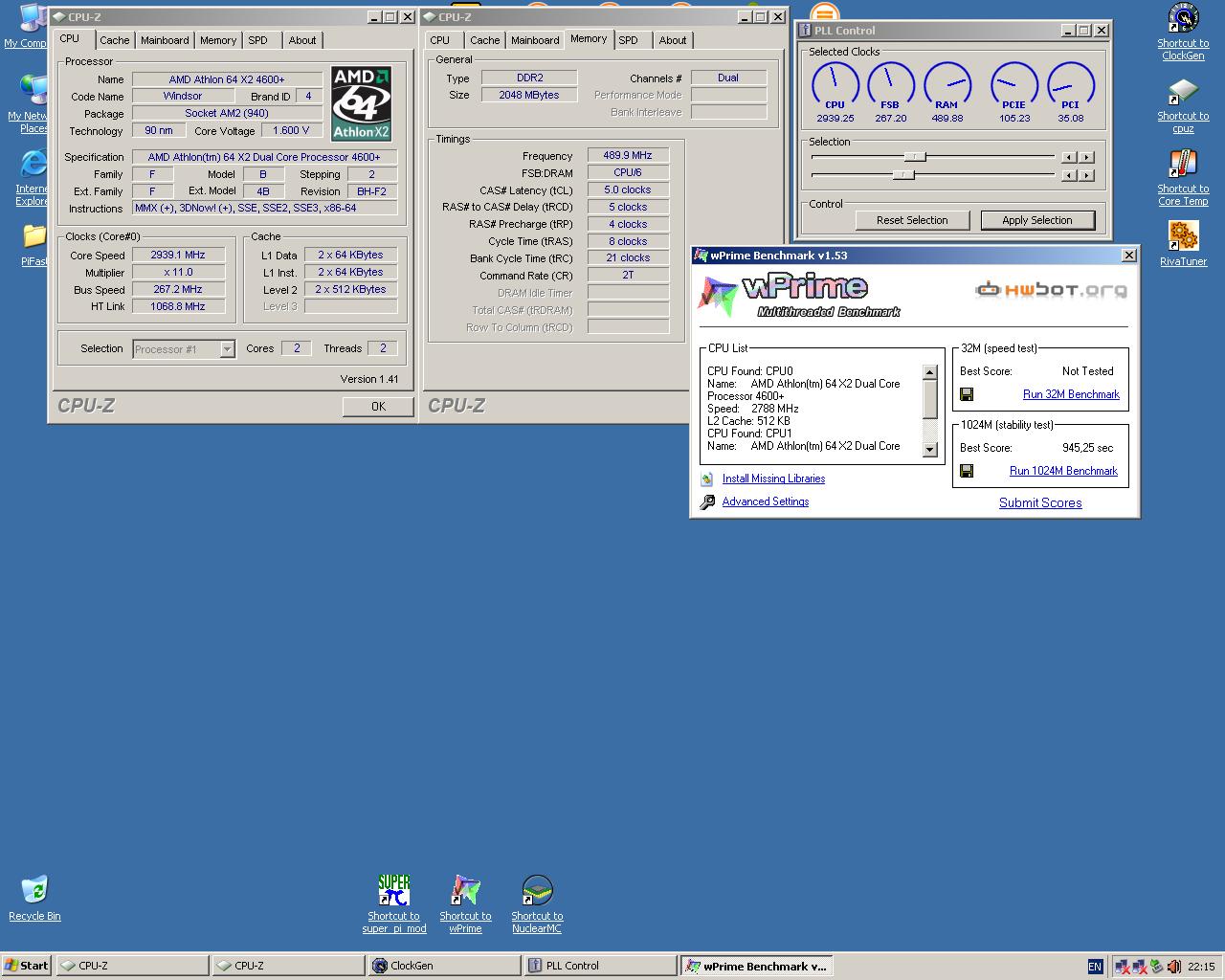
Task: Click the OK button in CPU-Z
Action: (378, 407)
